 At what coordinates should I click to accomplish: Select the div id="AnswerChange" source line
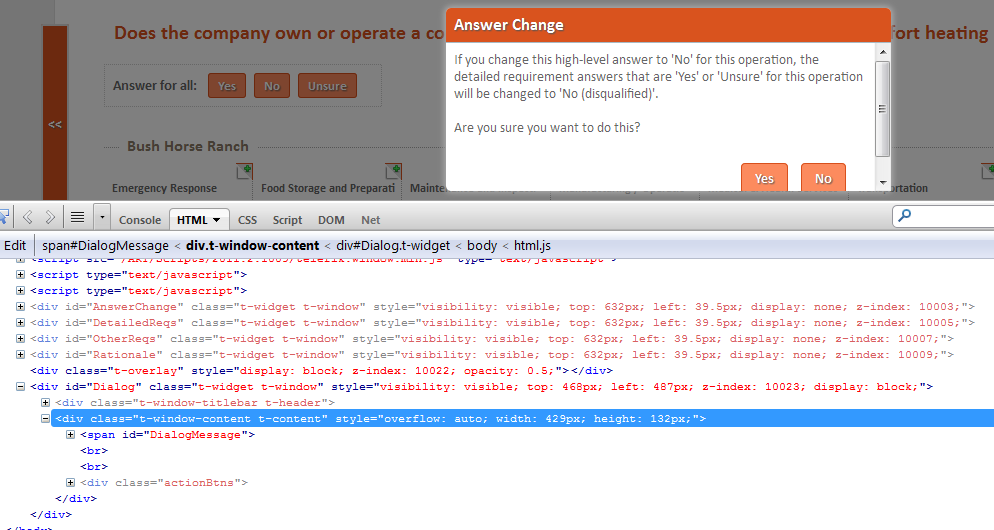coord(503,306)
